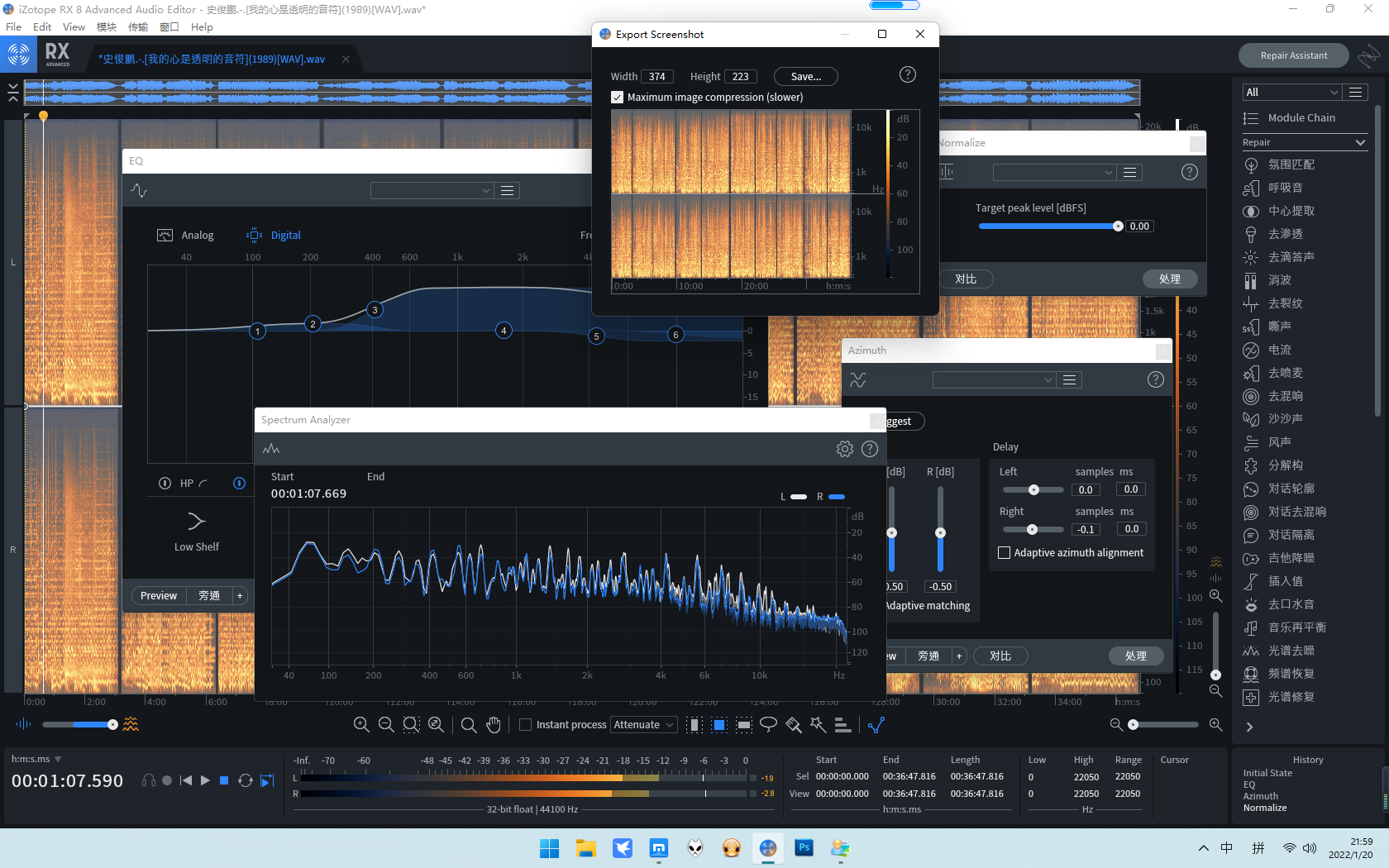Open the Normalize help question icon
This screenshot has width=1389, height=868.
(1189, 172)
